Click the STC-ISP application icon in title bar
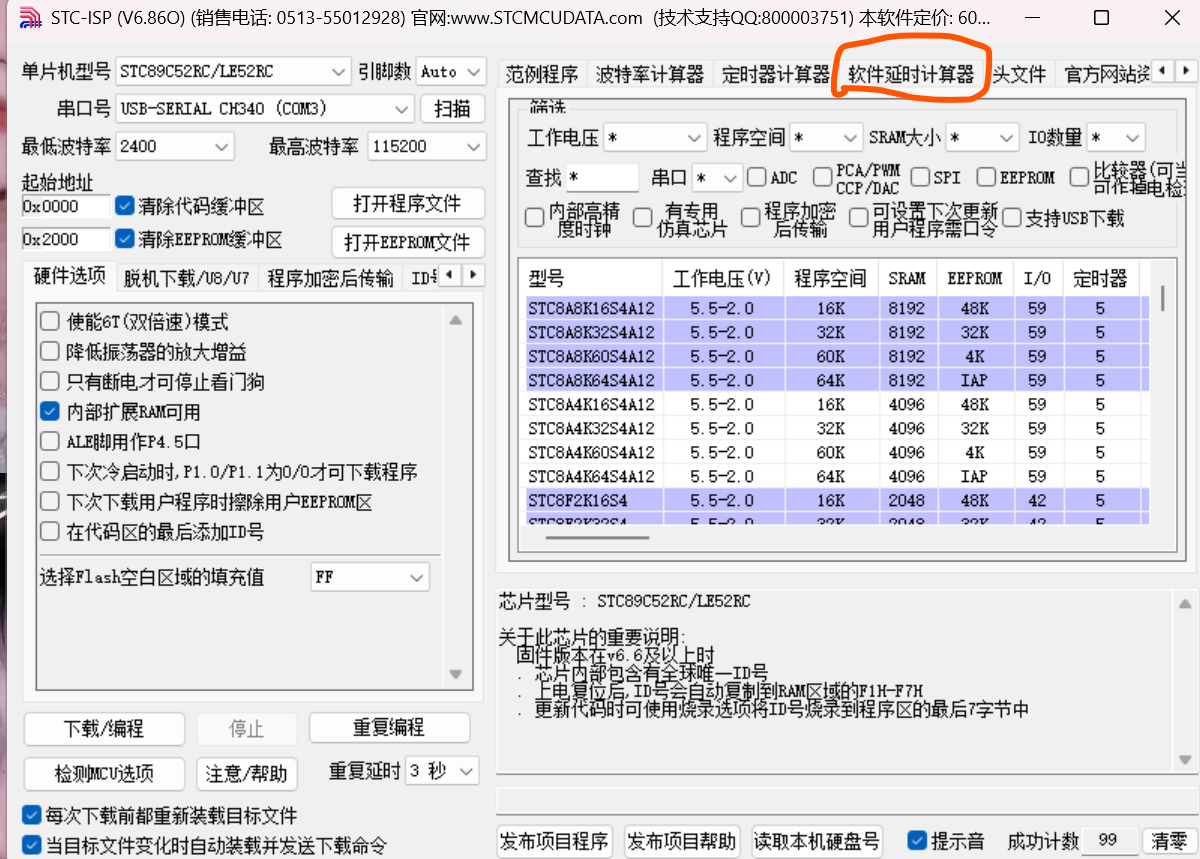Screen dimensions: 1200x859 [x=32, y=18]
